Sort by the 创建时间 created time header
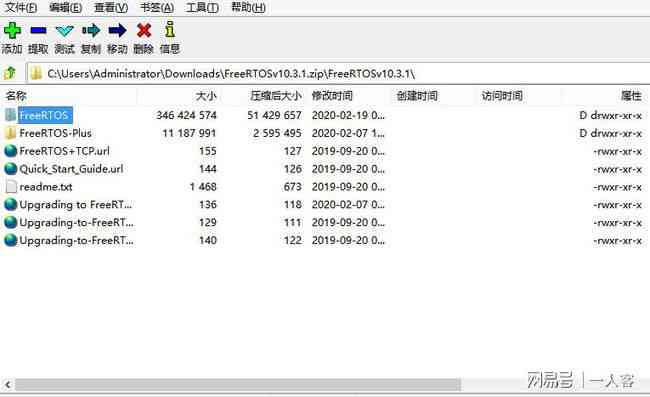 (x=417, y=96)
